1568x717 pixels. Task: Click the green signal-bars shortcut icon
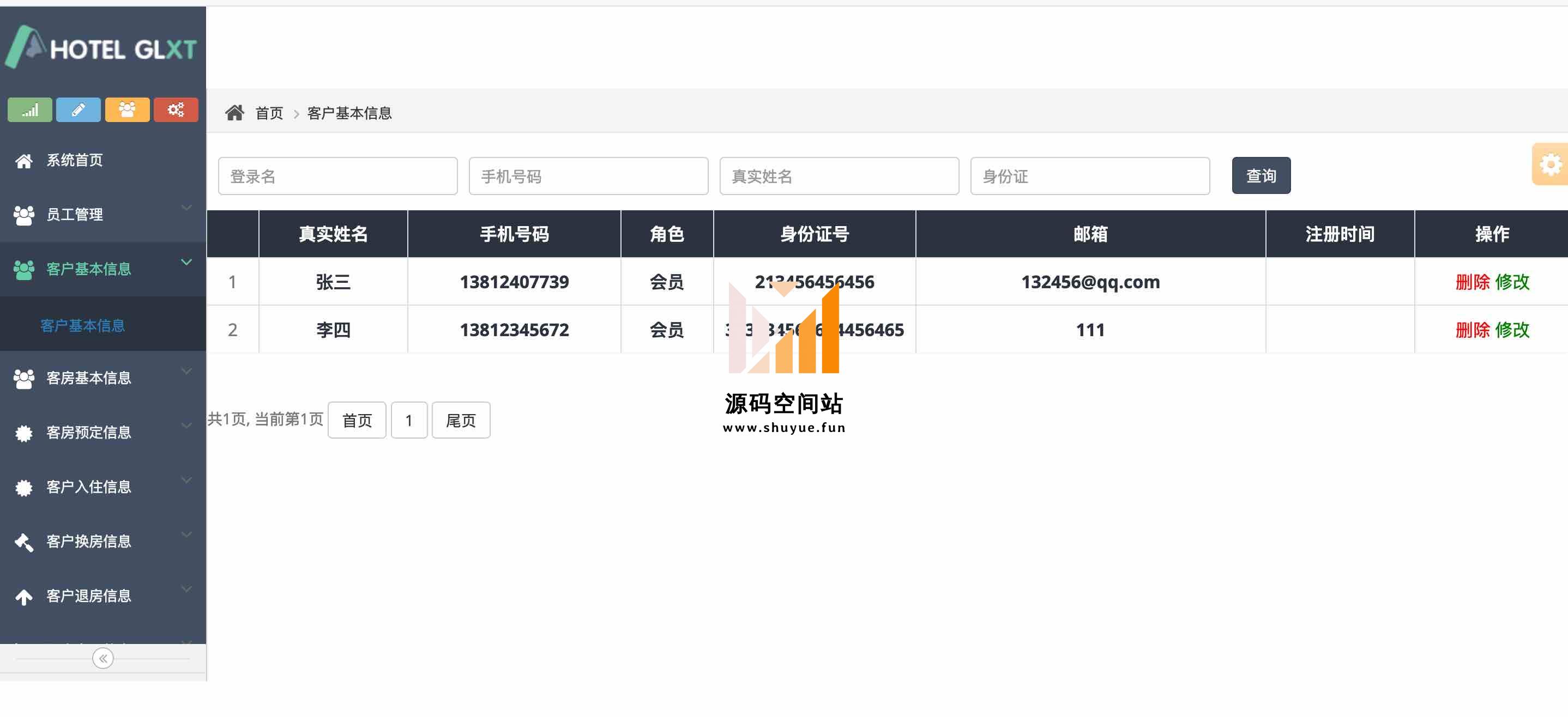click(x=29, y=110)
